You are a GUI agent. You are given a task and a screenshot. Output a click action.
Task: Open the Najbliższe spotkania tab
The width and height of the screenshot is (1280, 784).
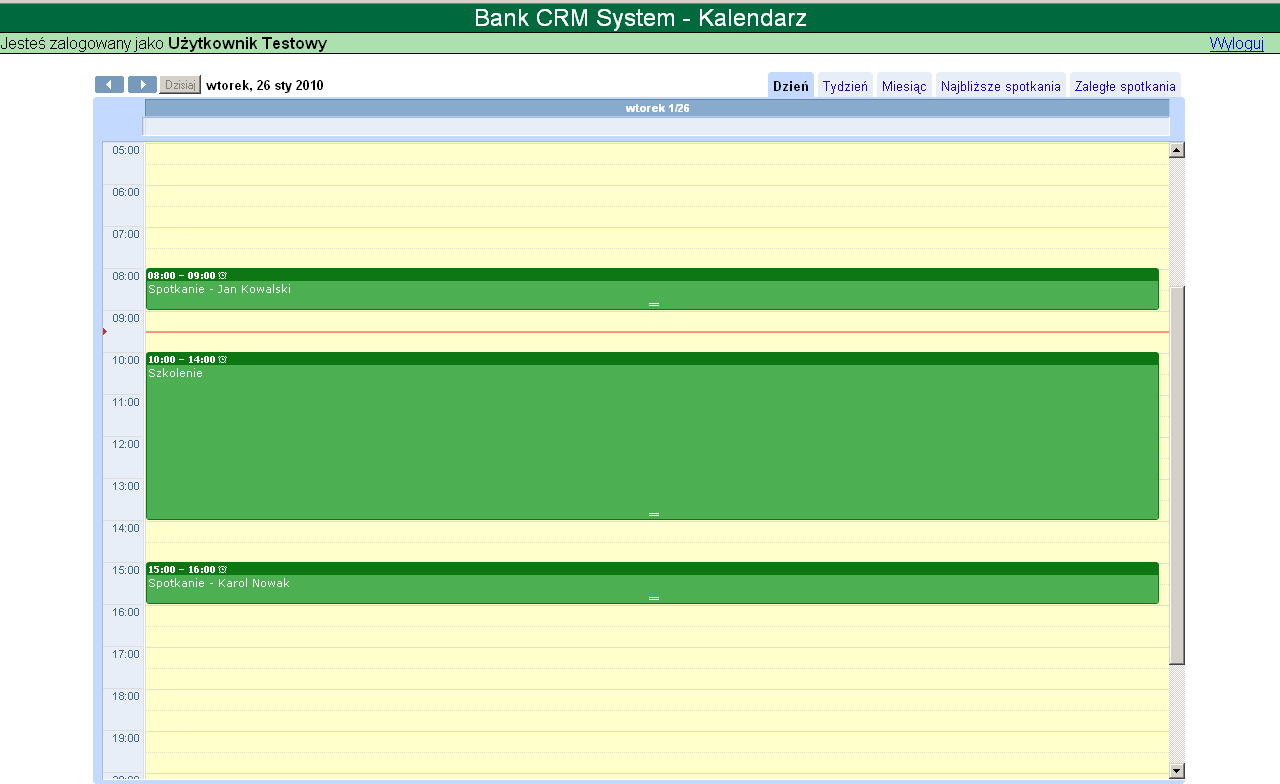pyautogui.click(x=1001, y=86)
